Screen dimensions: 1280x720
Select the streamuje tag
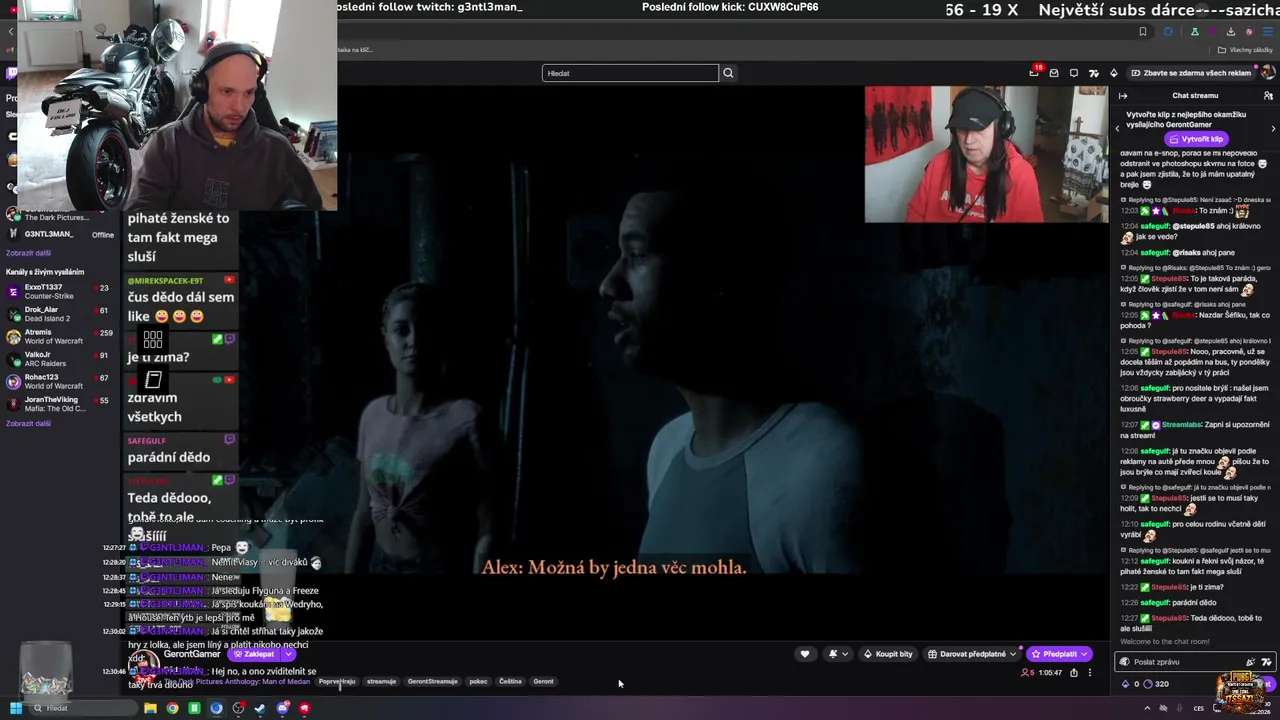381,681
